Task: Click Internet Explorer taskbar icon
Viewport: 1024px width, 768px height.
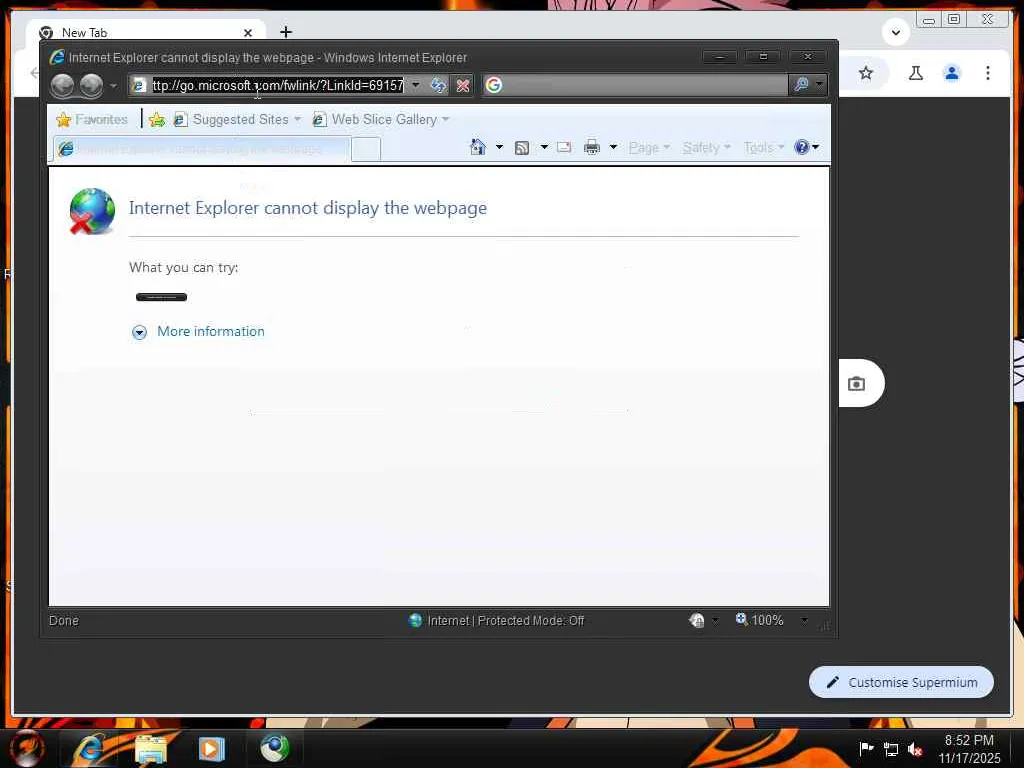Action: coord(89,748)
